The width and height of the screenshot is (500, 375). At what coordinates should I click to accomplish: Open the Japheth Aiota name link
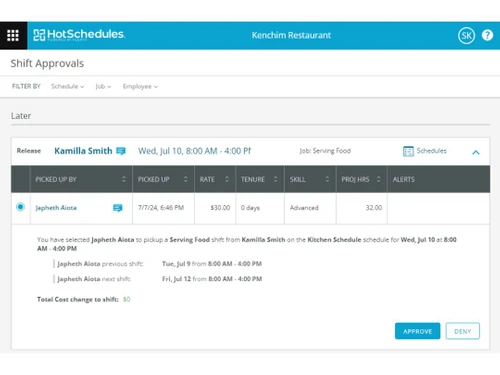tap(56, 208)
